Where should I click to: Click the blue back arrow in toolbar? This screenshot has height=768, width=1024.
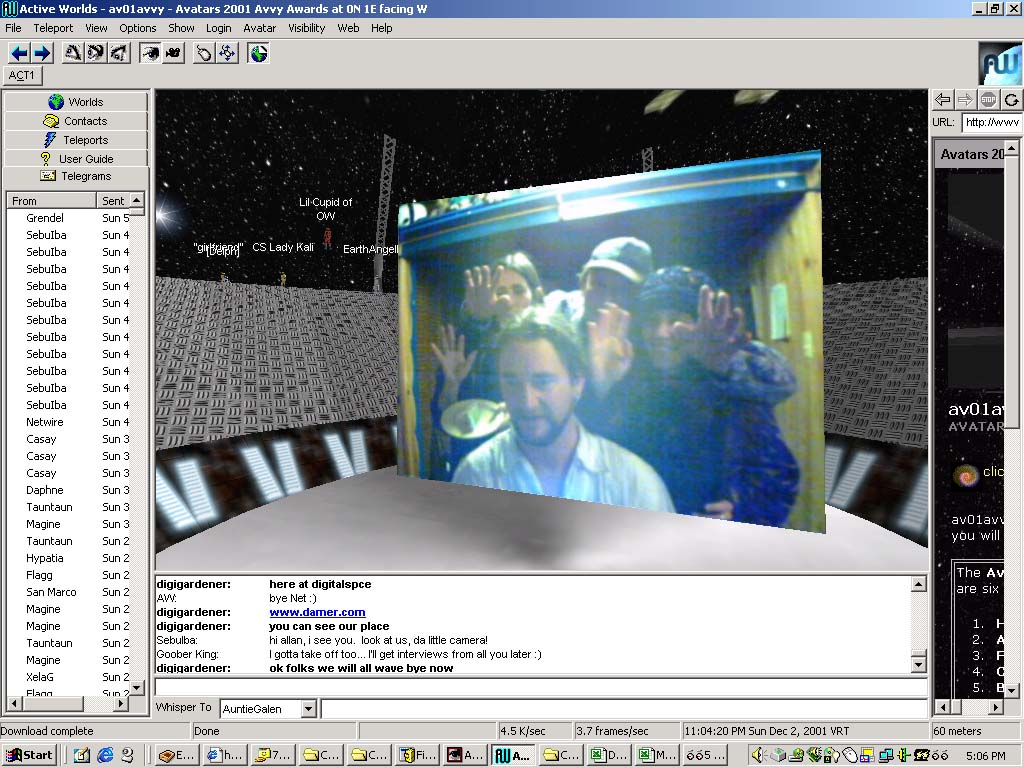(19, 53)
